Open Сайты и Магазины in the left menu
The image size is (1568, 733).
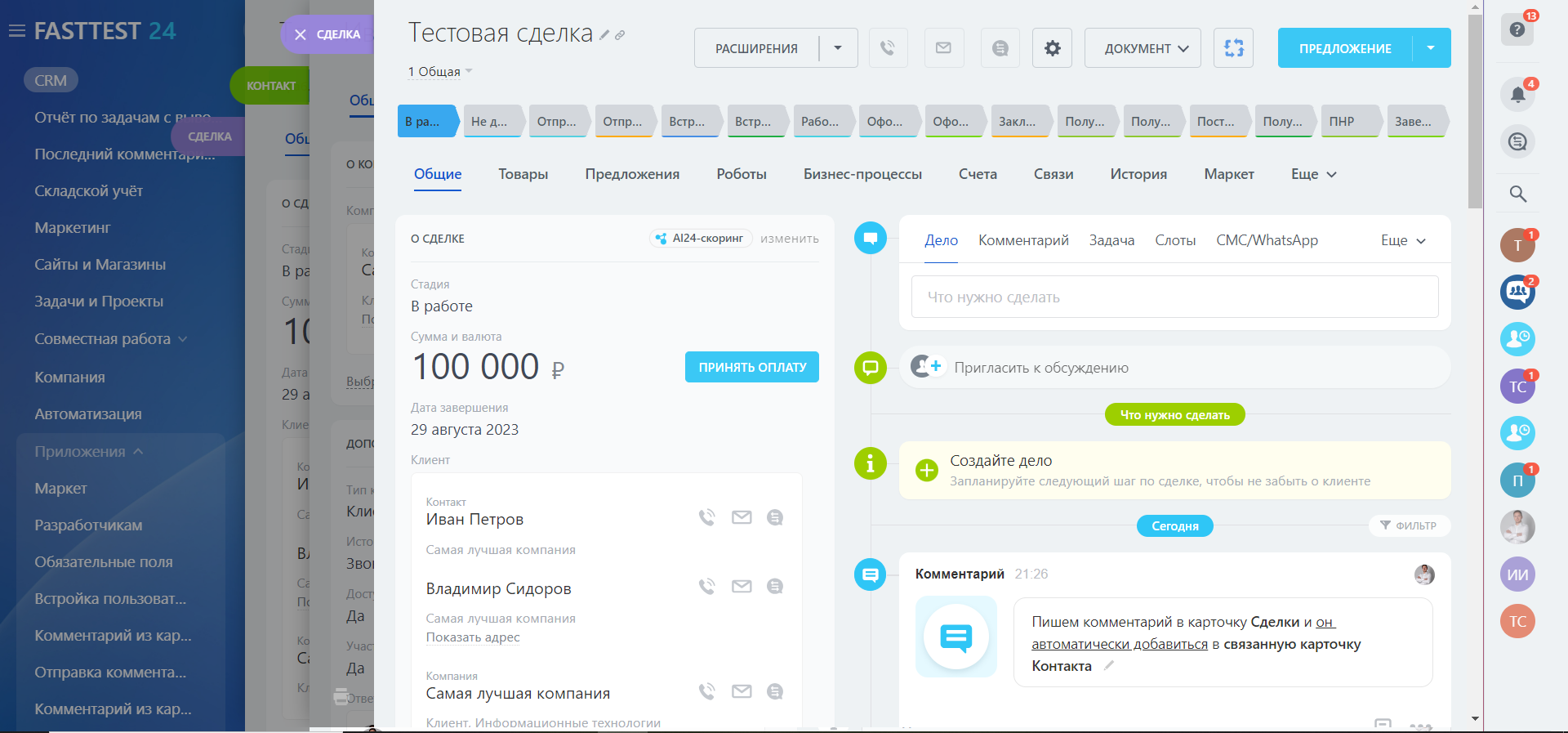pos(100,265)
